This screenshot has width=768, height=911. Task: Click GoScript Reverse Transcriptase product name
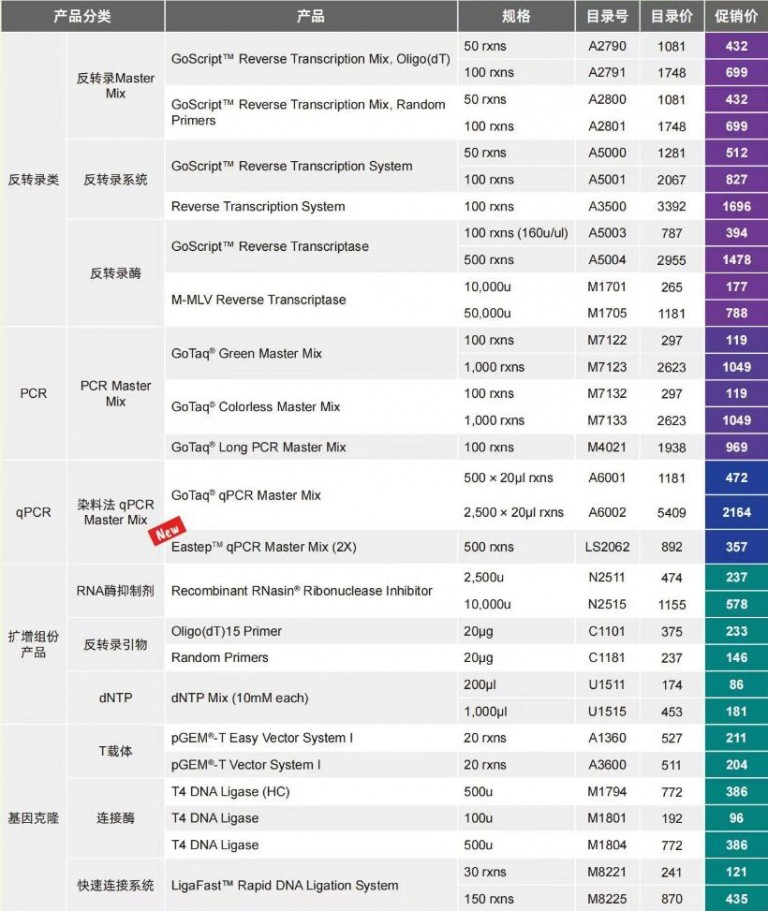coord(270,246)
